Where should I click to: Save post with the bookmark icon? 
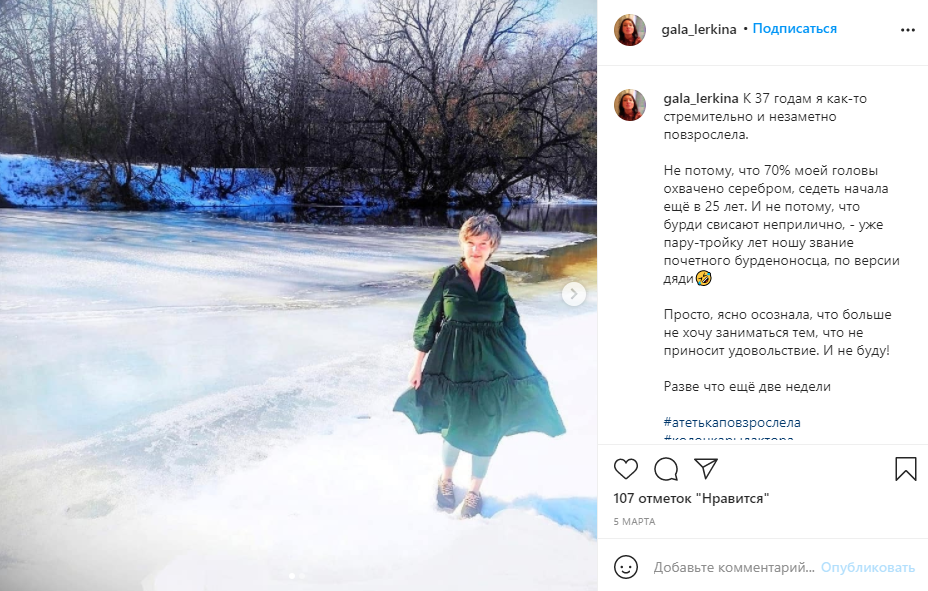(906, 469)
